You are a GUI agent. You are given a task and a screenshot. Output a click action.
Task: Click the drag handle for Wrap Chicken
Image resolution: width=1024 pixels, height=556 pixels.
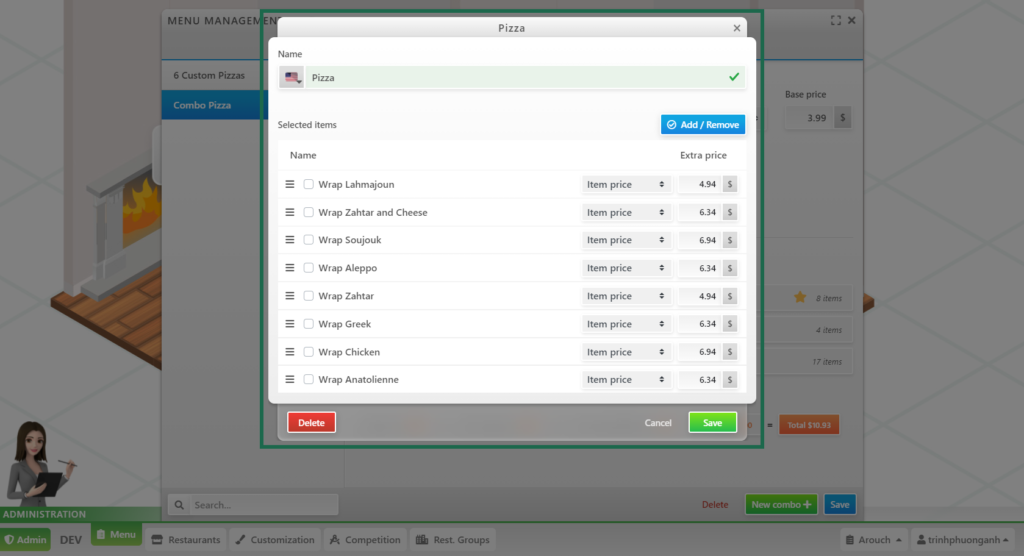tap(290, 352)
